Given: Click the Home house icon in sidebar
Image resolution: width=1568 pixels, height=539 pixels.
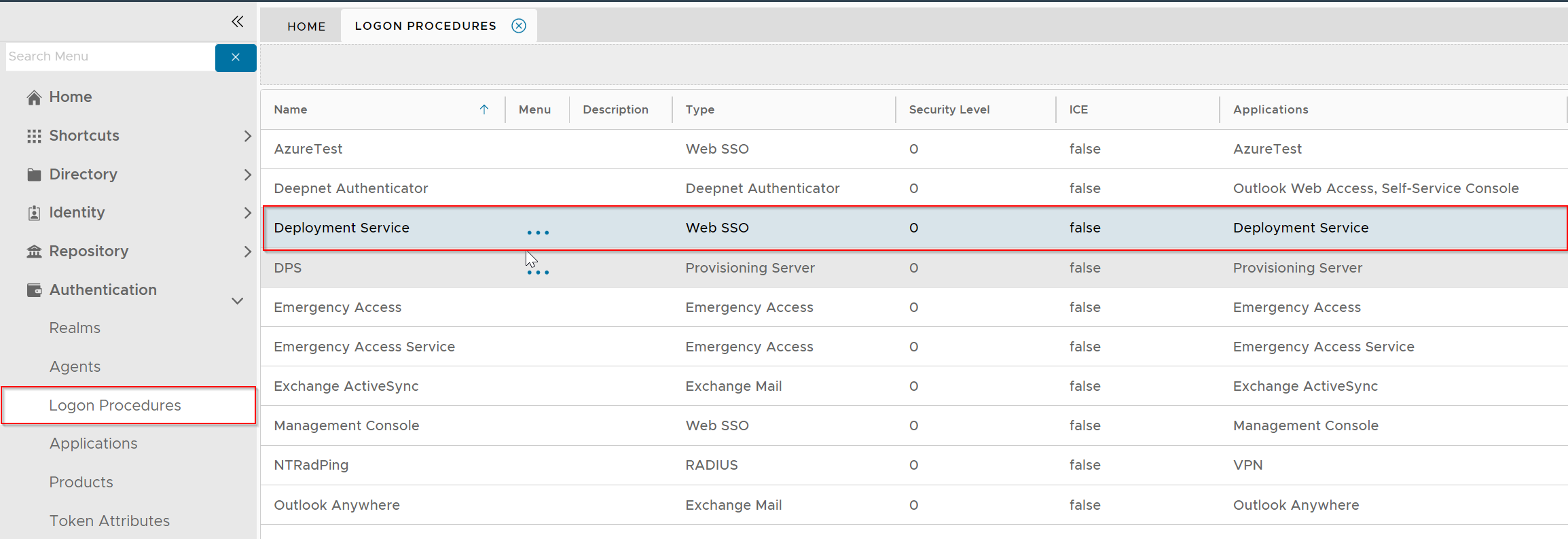Looking at the screenshot, I should click(34, 97).
